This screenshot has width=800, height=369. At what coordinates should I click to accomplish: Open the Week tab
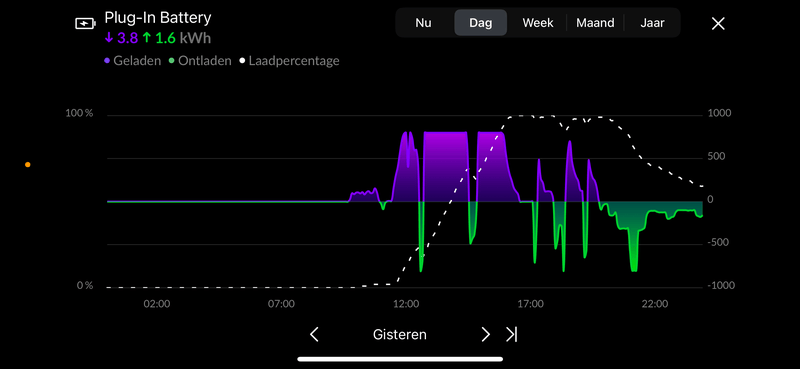[x=538, y=23]
